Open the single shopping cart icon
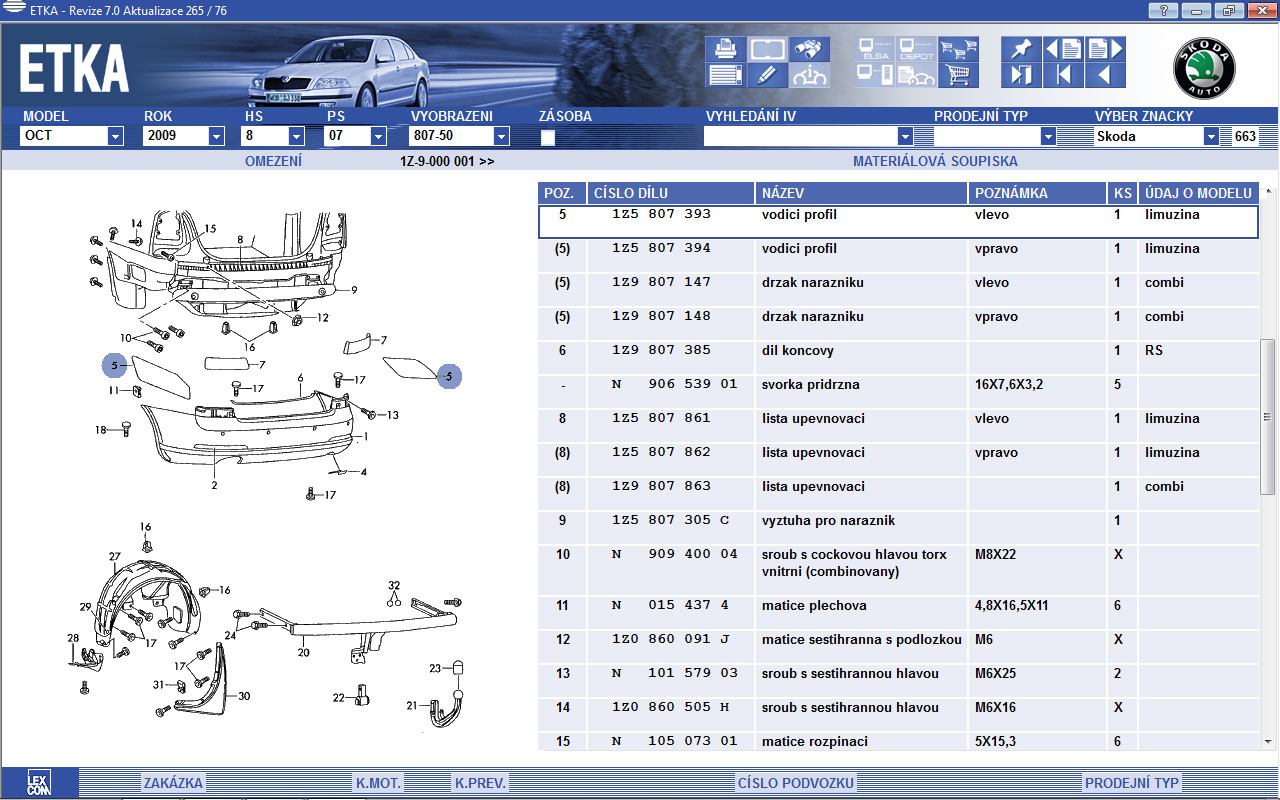The image size is (1280, 800). (958, 75)
